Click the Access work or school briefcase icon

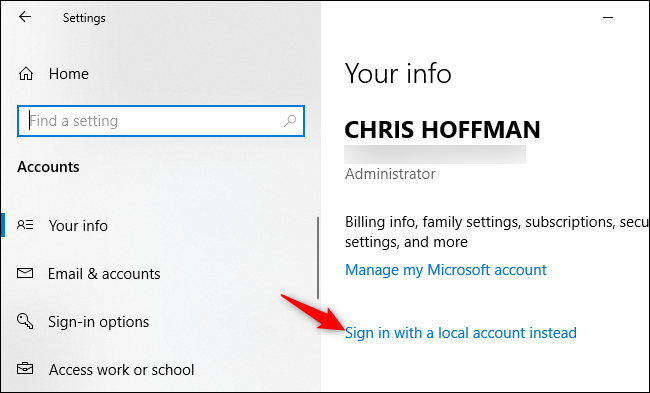25,369
